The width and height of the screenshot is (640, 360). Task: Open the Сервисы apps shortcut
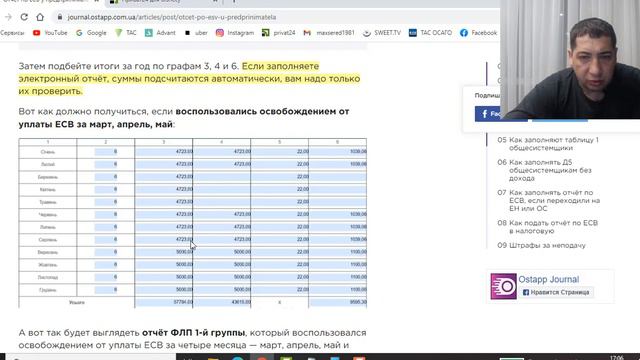click(x=12, y=33)
